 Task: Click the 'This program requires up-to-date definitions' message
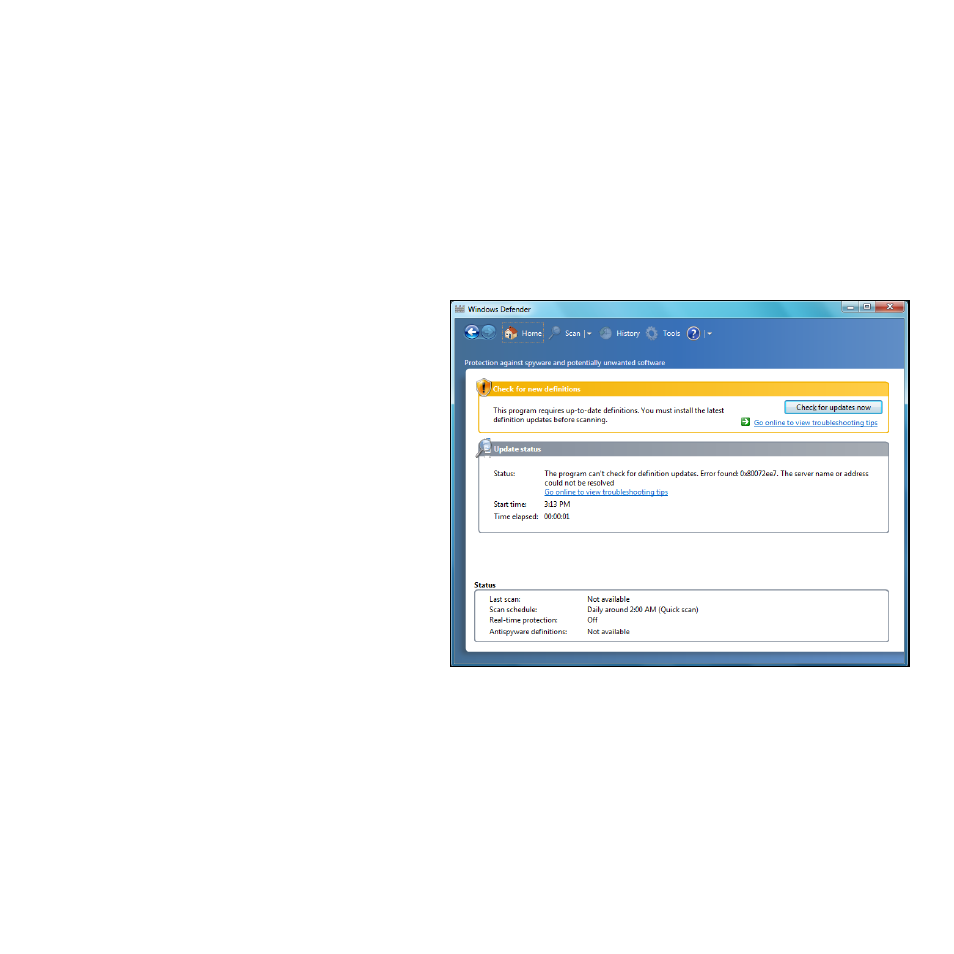click(608, 415)
